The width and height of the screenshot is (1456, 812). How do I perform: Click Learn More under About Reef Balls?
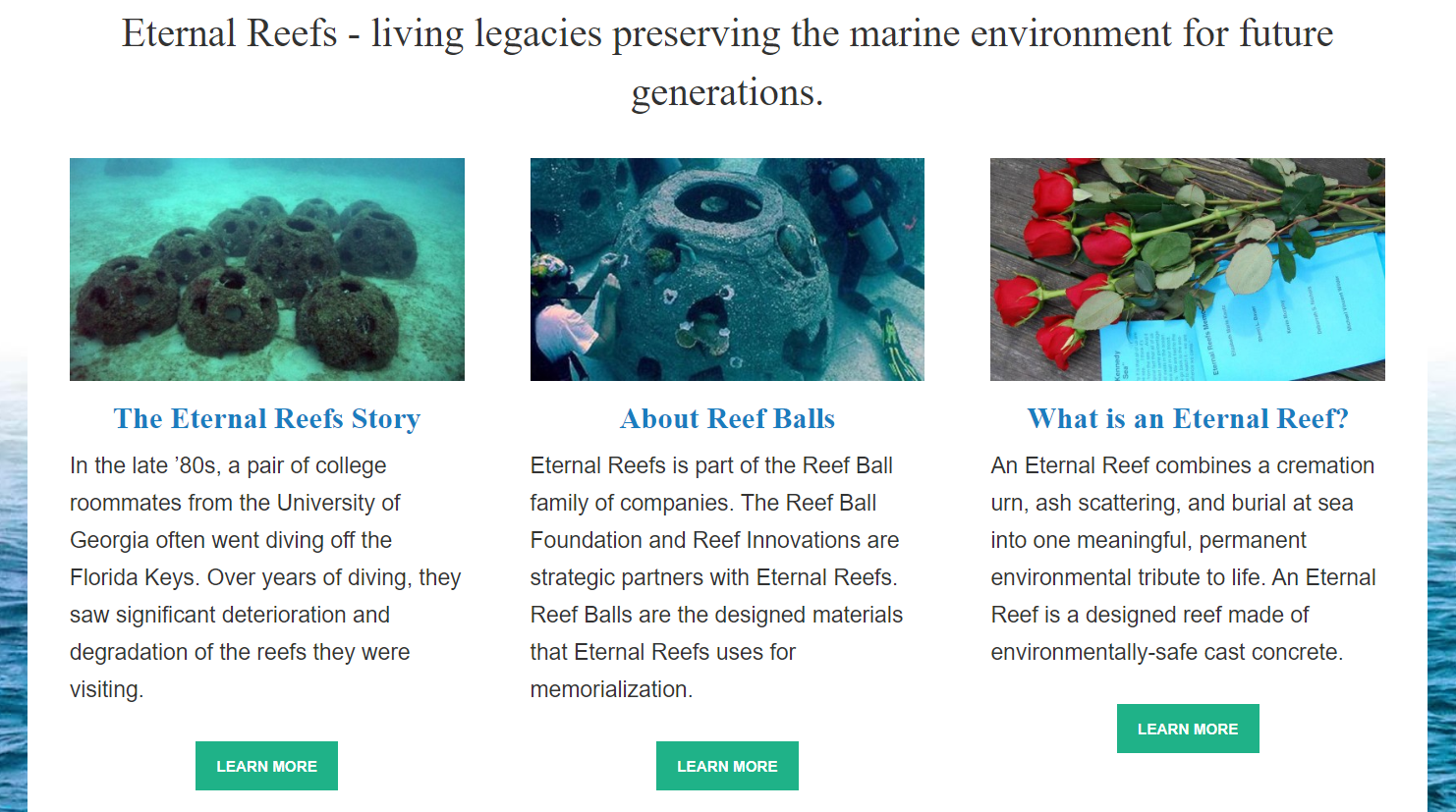(727, 766)
